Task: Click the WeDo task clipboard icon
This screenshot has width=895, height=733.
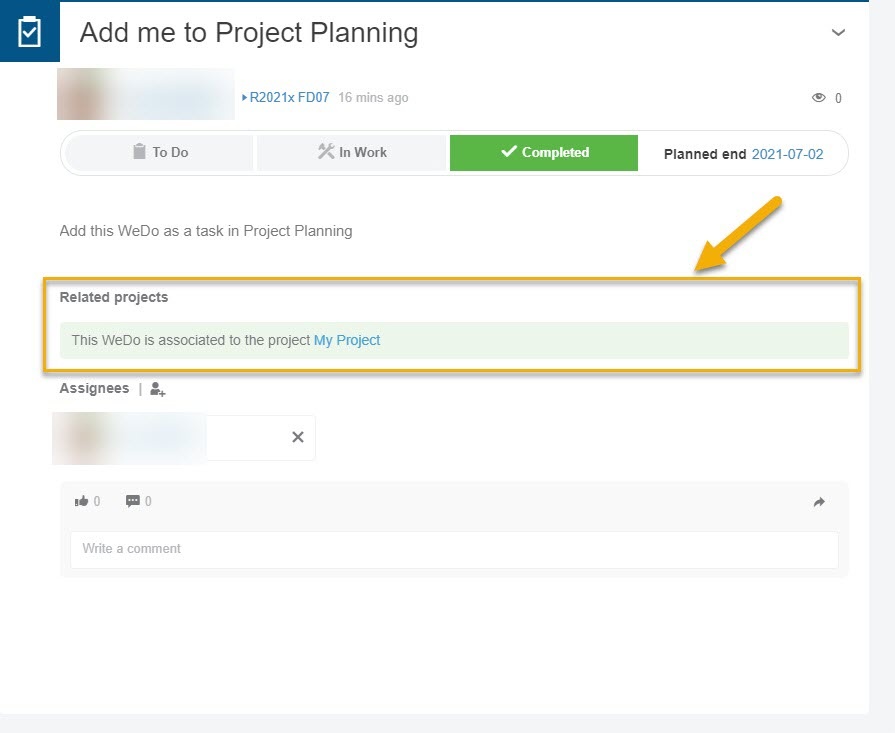Action: [29, 31]
